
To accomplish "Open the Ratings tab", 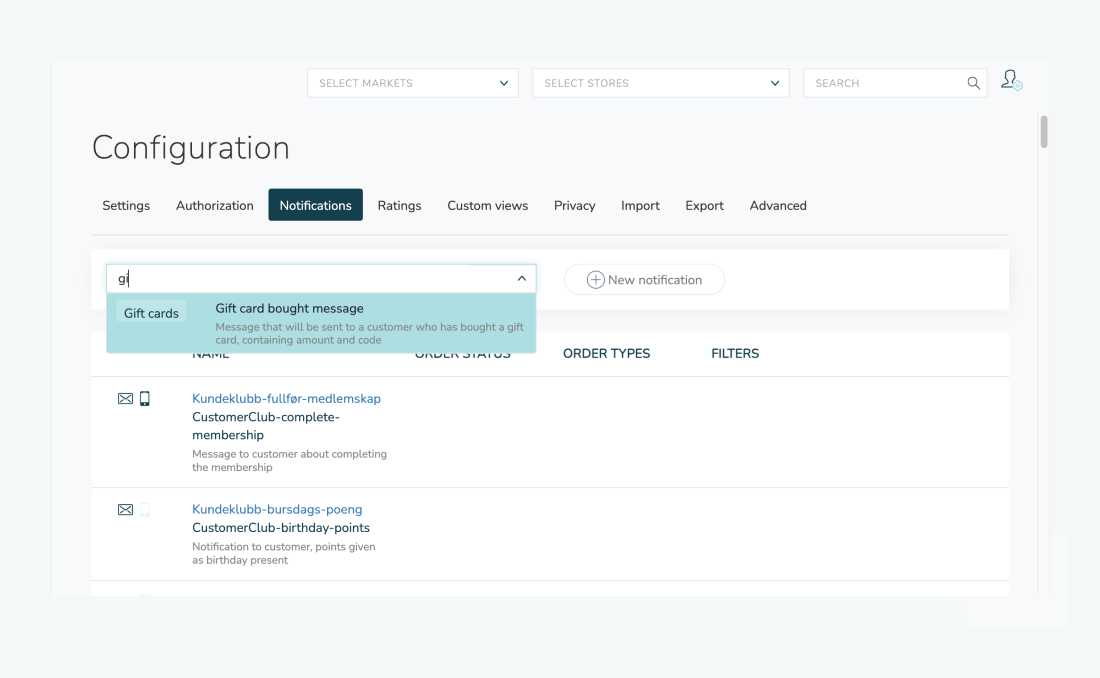I will (399, 206).
